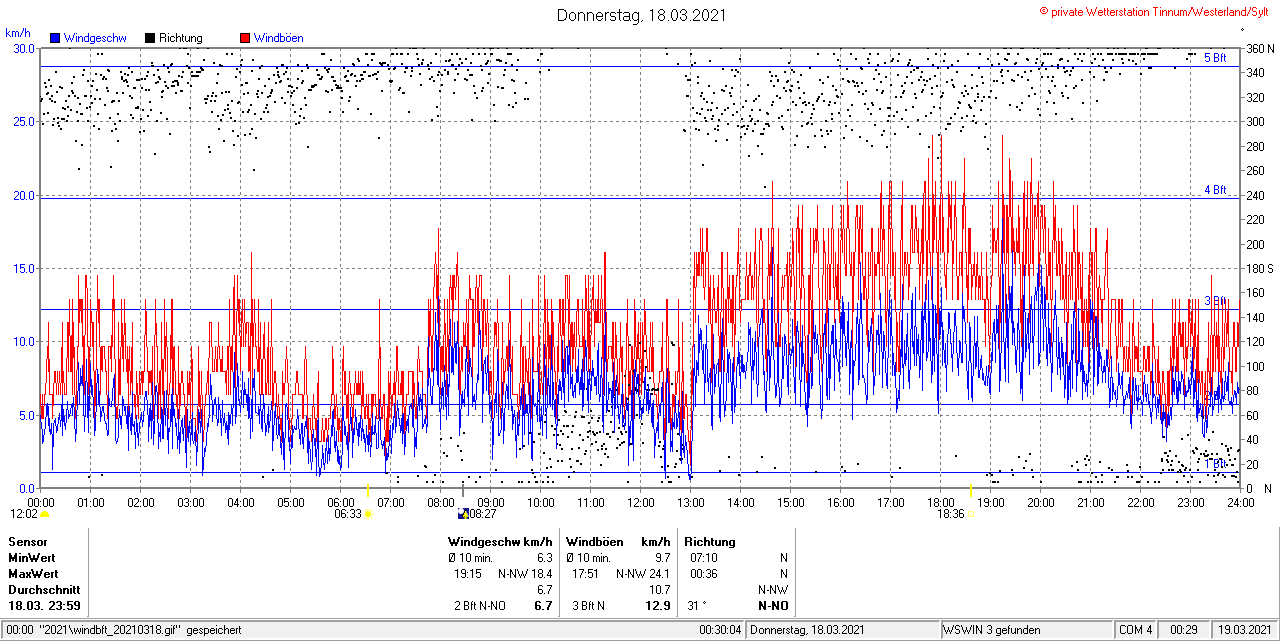Click the km/h unit label at top left

(18, 33)
